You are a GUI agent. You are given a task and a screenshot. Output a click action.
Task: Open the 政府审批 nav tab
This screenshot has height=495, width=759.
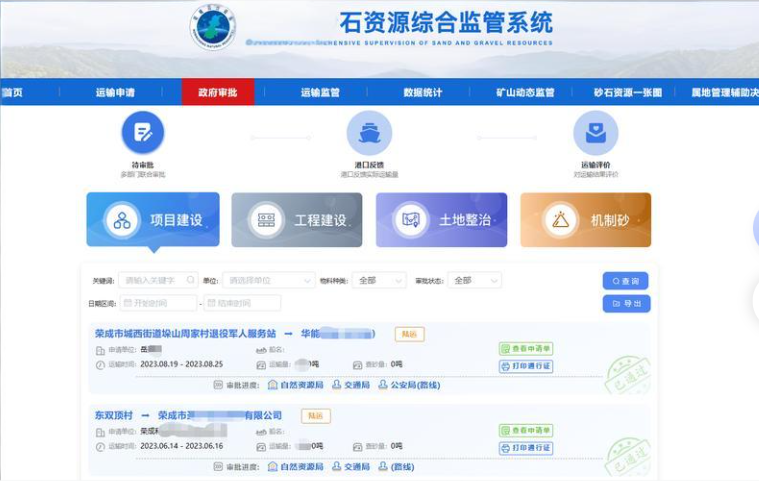coord(218,92)
